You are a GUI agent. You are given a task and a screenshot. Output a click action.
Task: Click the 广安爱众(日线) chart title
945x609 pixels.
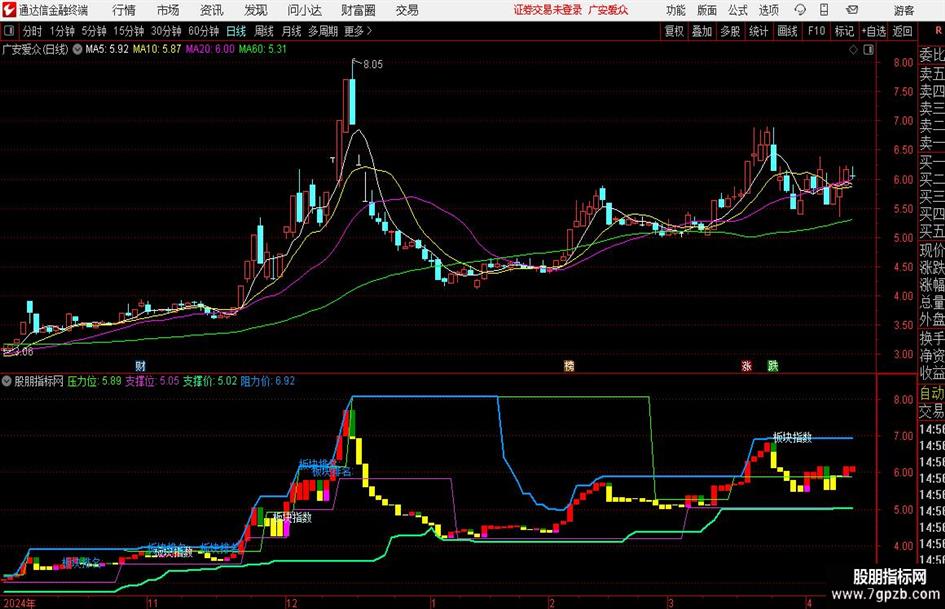[x=36, y=49]
